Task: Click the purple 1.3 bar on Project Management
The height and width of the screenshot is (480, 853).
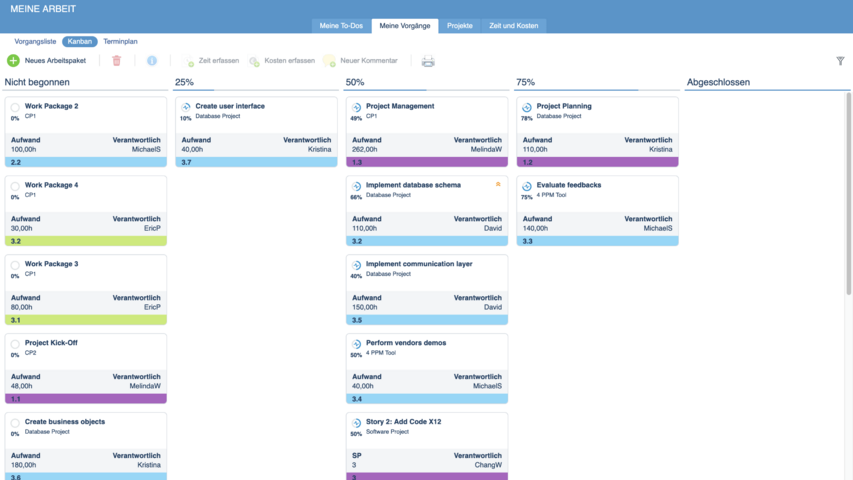Action: click(427, 161)
